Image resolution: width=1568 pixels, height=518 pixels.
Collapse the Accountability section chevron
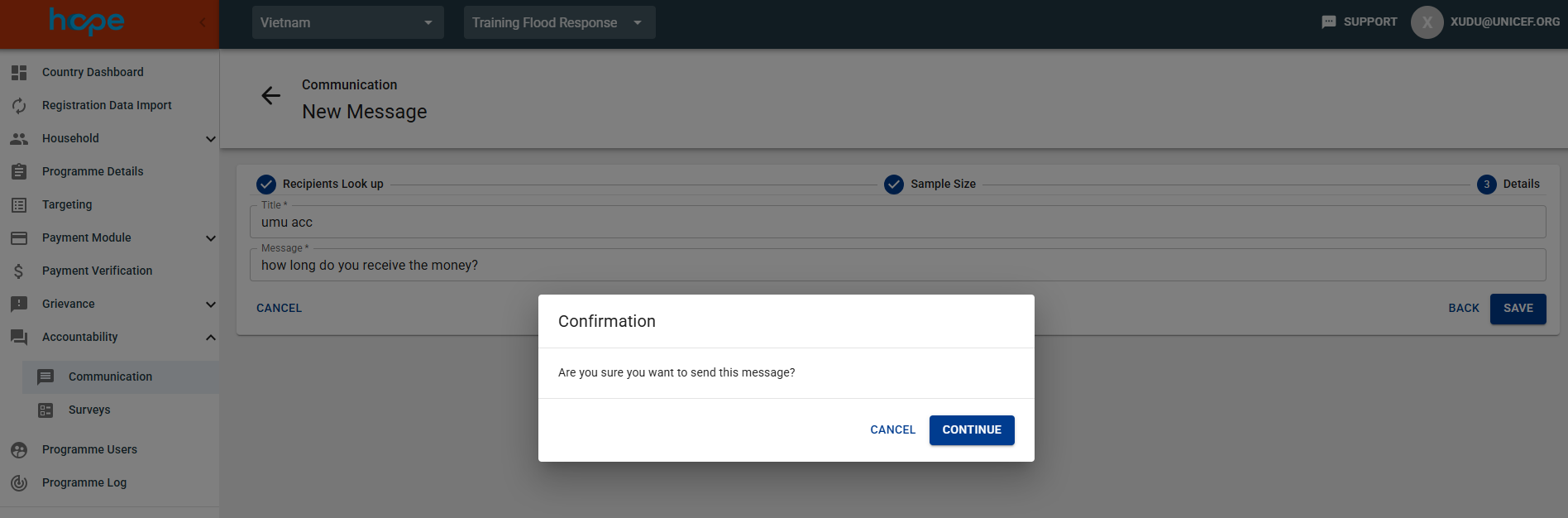click(210, 338)
